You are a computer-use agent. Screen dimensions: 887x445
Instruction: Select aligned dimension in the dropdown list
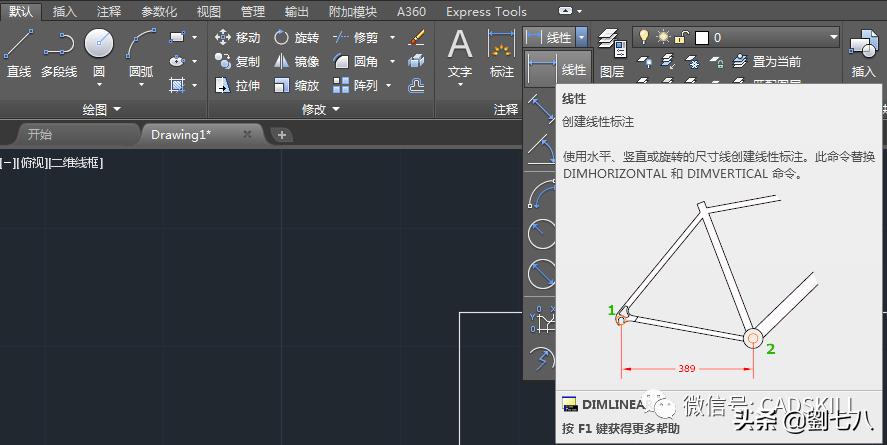[x=541, y=109]
